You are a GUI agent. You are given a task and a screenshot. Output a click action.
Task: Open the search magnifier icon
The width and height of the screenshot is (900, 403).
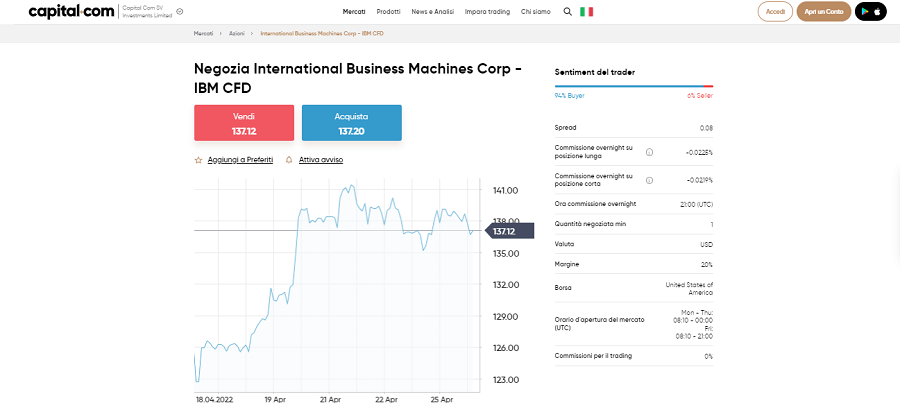(x=568, y=11)
